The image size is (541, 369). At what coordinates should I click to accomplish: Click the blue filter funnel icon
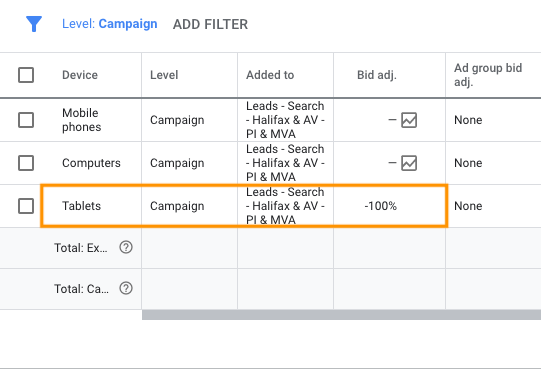34,24
